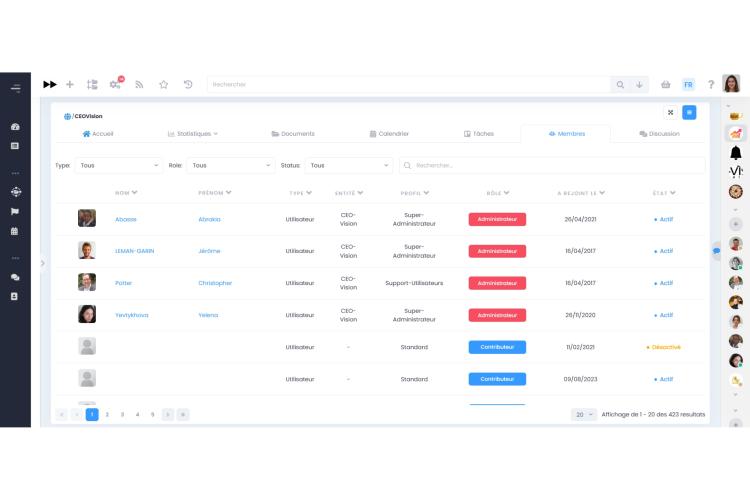750x500 pixels.
Task: Open the settings gears with notification badge
Action: [115, 85]
